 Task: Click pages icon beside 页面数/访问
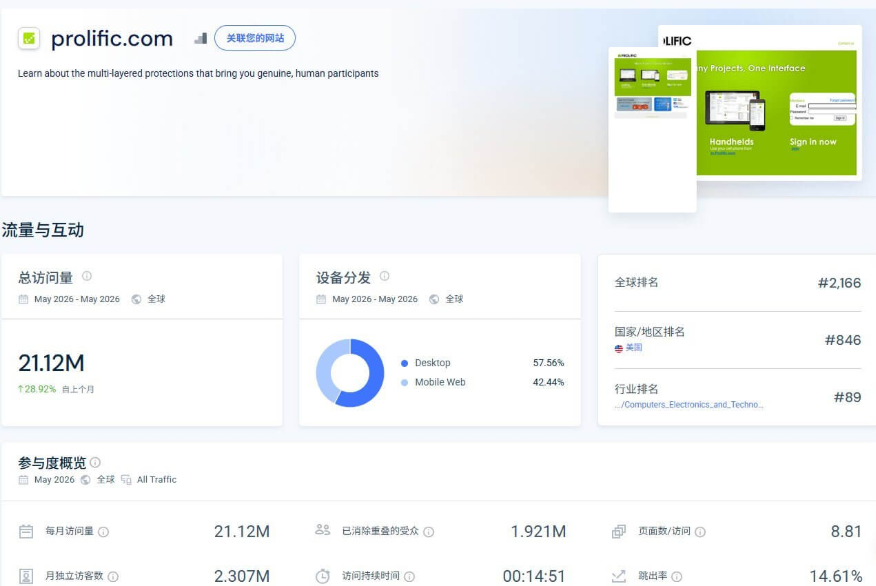tap(619, 531)
